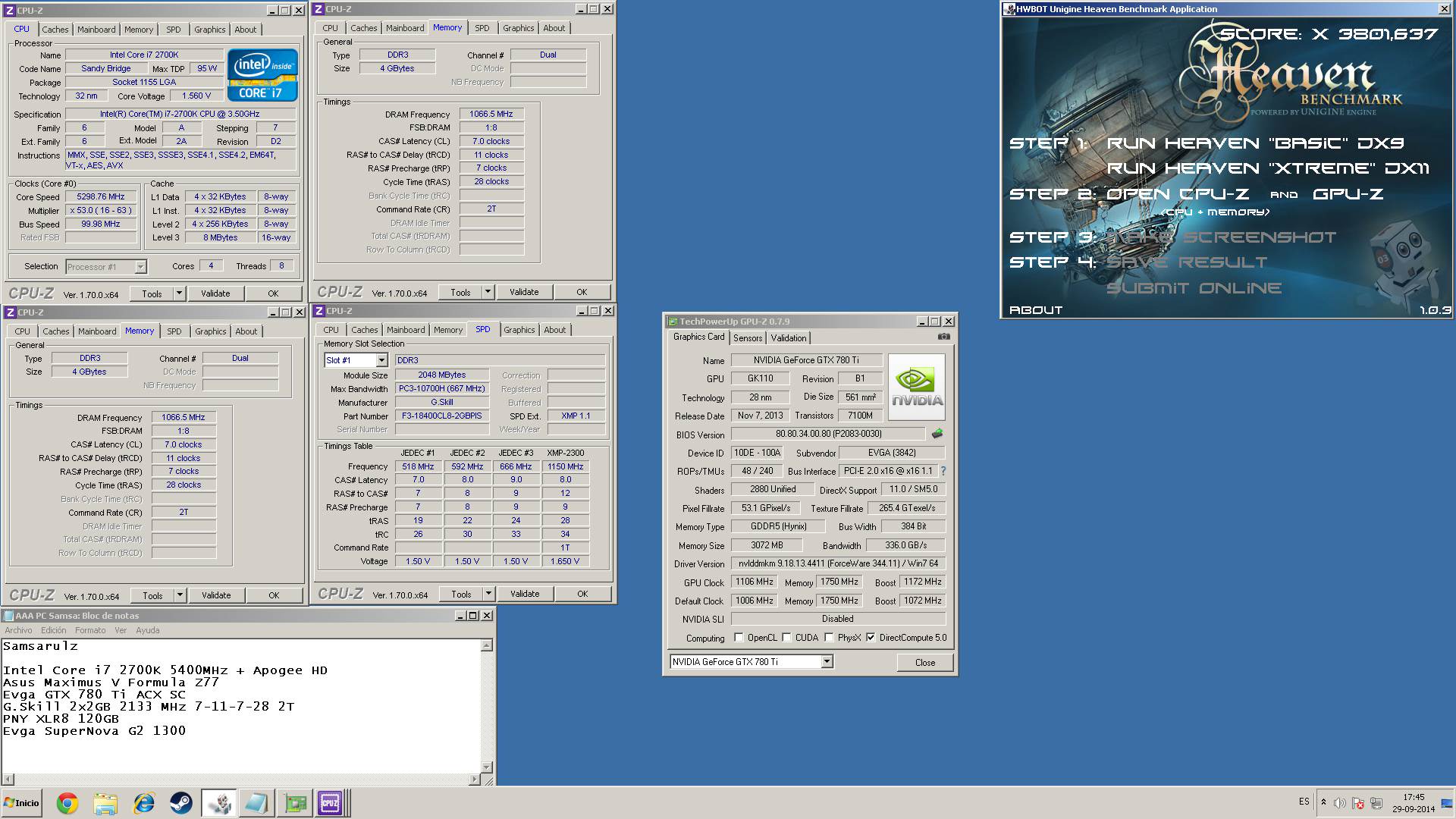
Task: Expand the Tools arrow in the SPD window
Action: [x=488, y=594]
